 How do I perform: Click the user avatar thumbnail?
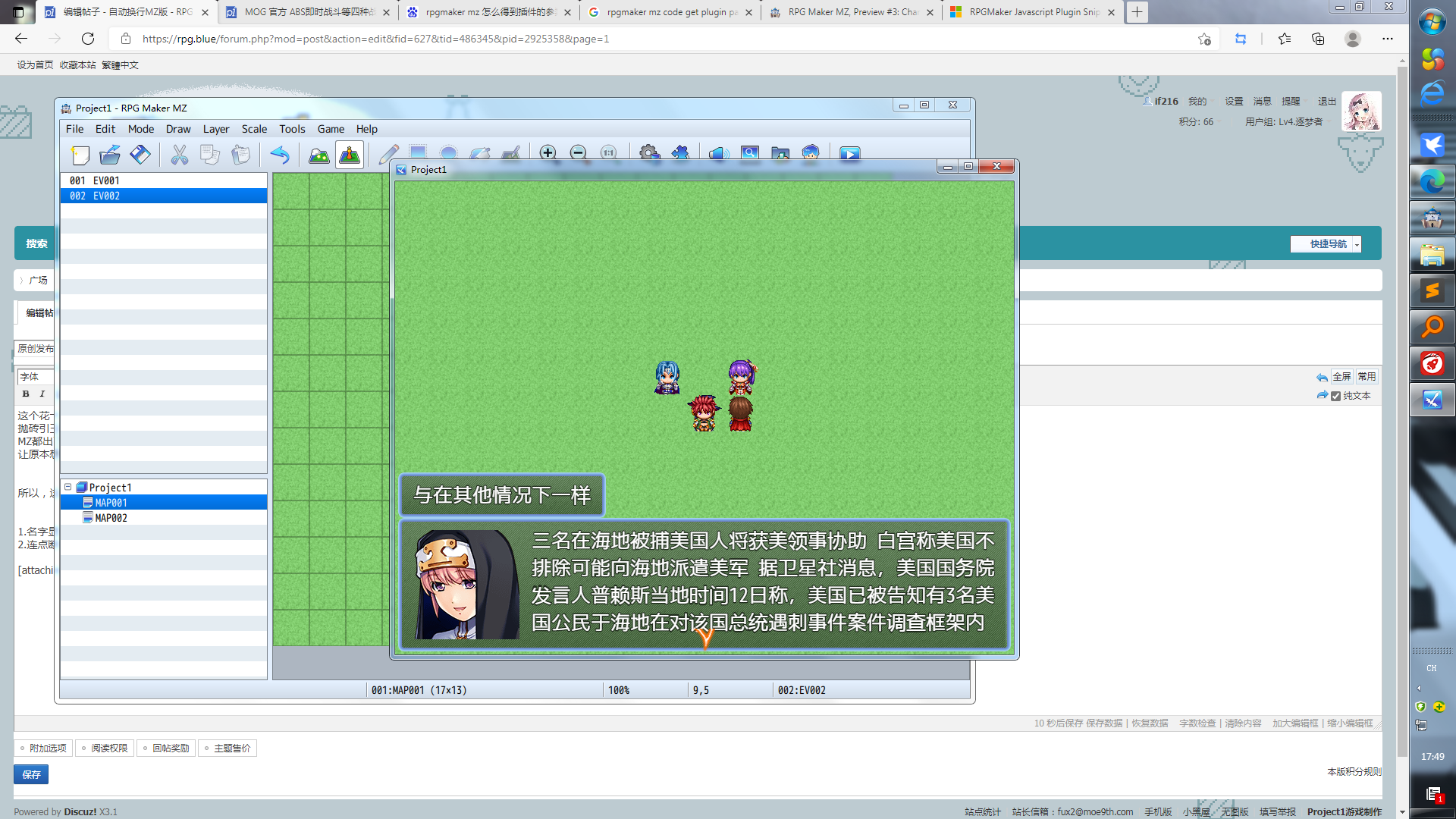click(x=1361, y=111)
